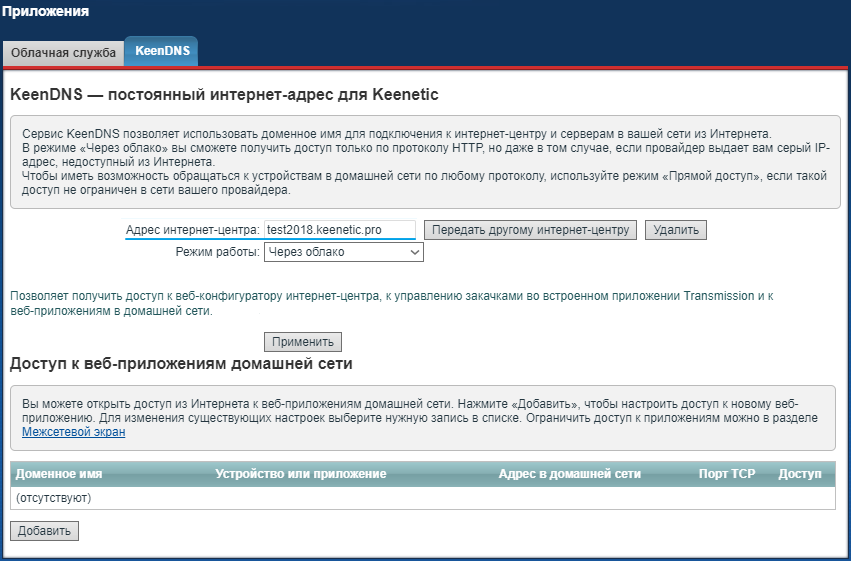Select the KeenDNS tab
851x561 pixels.
(x=160, y=51)
